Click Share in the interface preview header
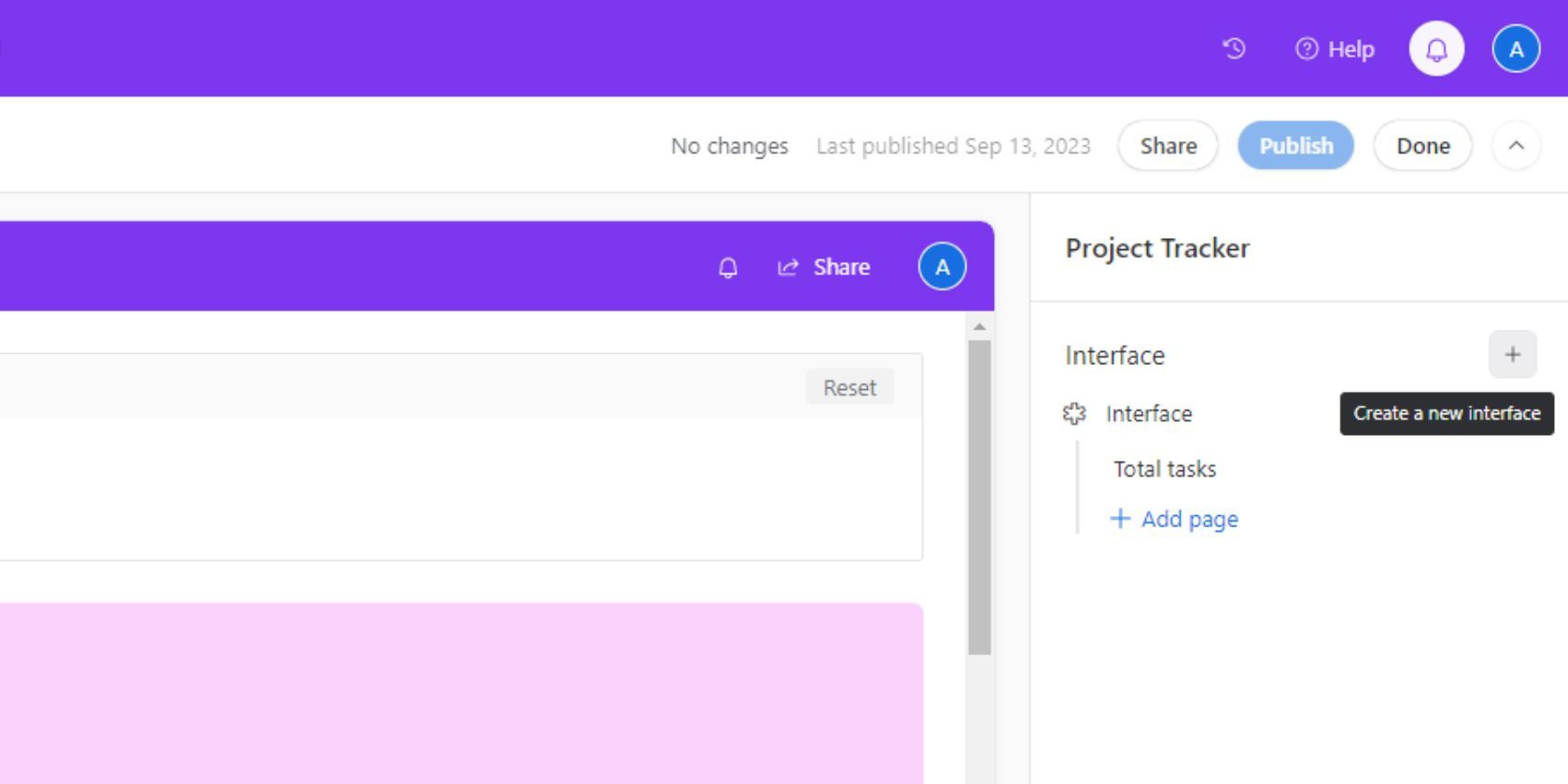 point(824,268)
